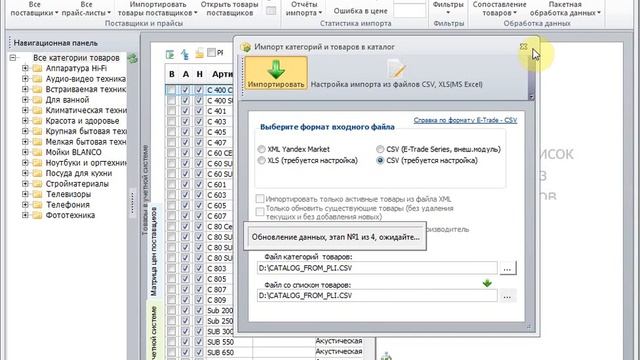Switch to Товары в учетной системе vertical tab

(145, 190)
